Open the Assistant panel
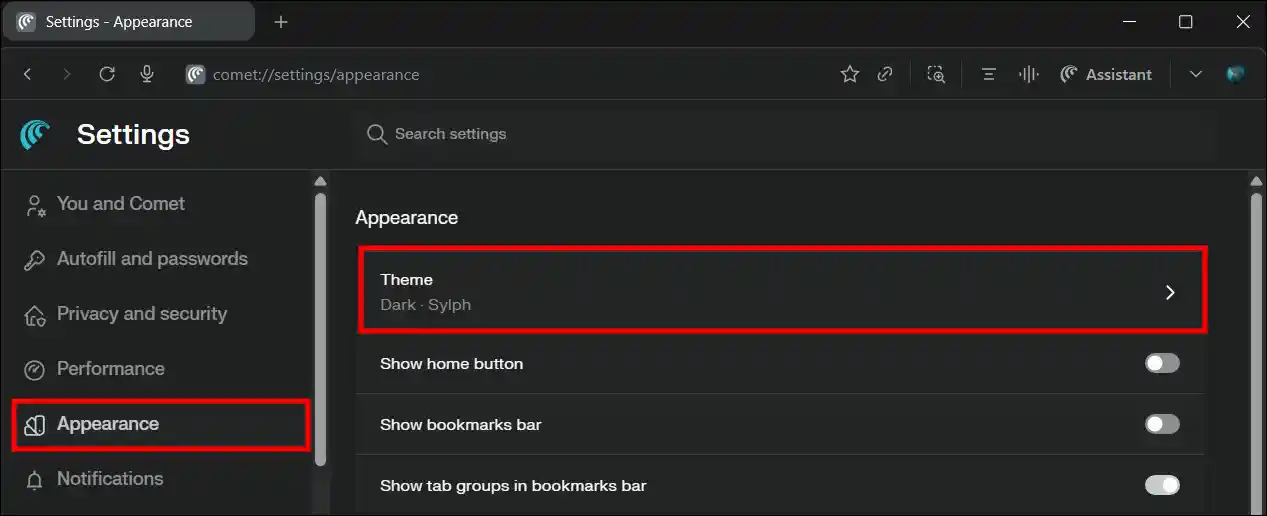 (x=1106, y=74)
